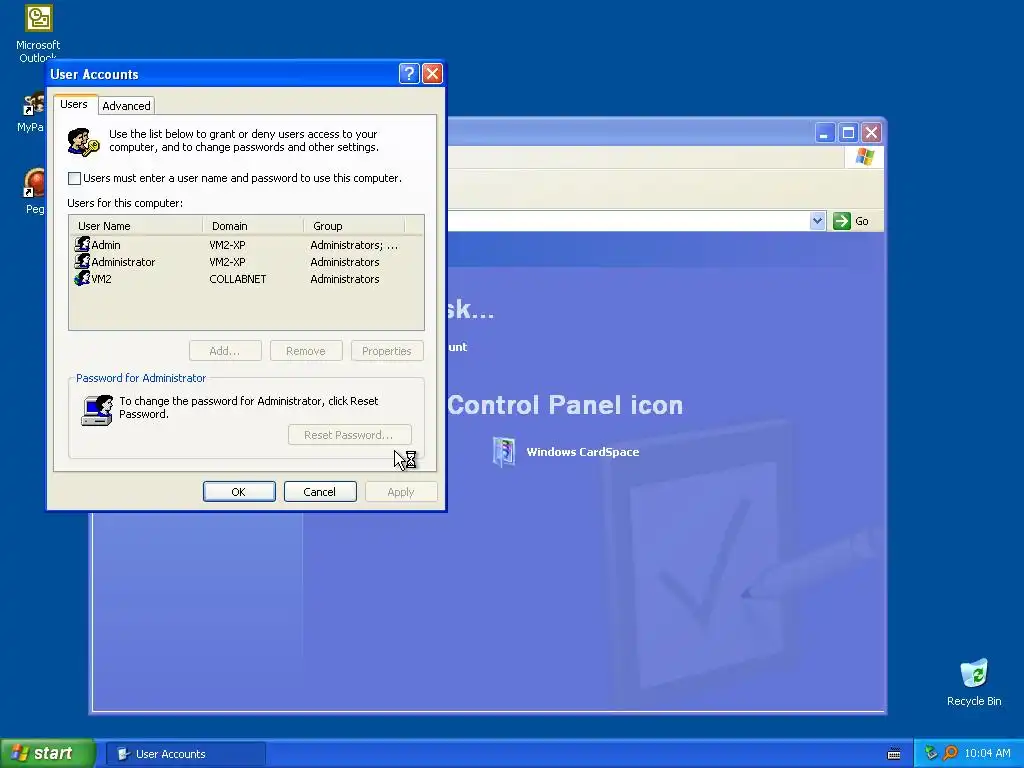The width and height of the screenshot is (1024, 768).
Task: Click the magnifier tray icon
Action: [x=950, y=753]
